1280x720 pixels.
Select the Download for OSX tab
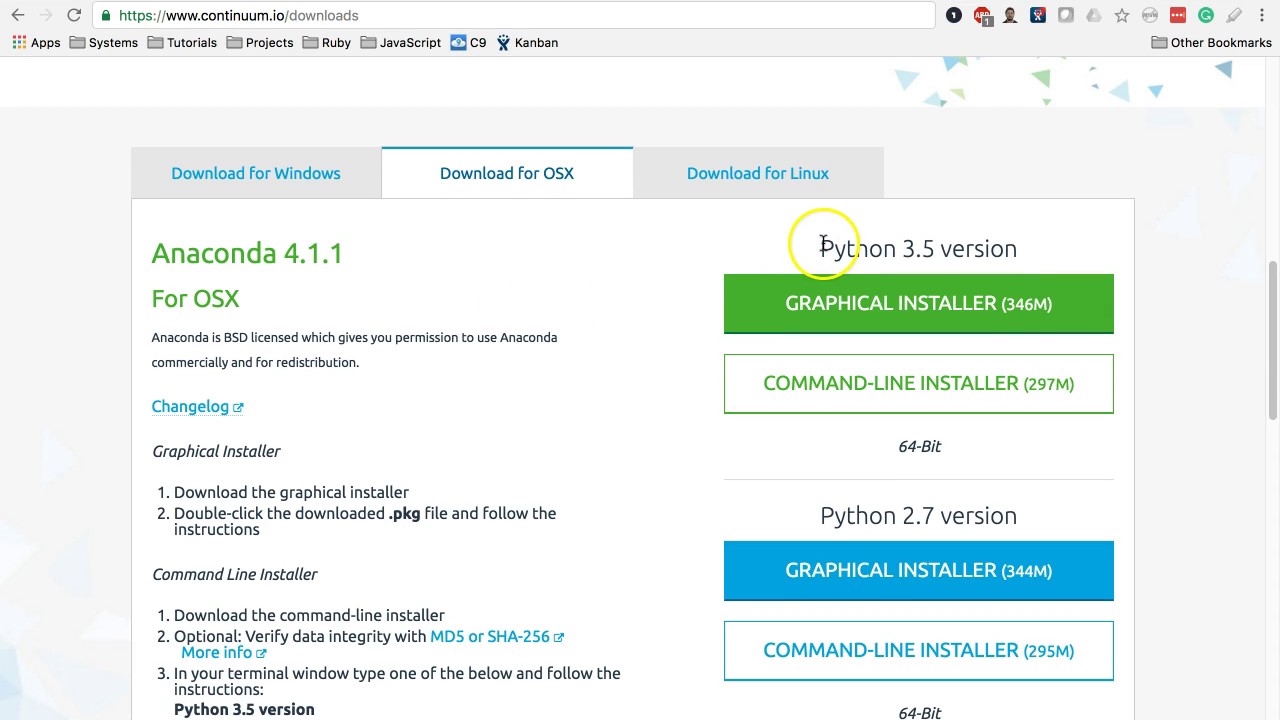pyautogui.click(x=507, y=173)
